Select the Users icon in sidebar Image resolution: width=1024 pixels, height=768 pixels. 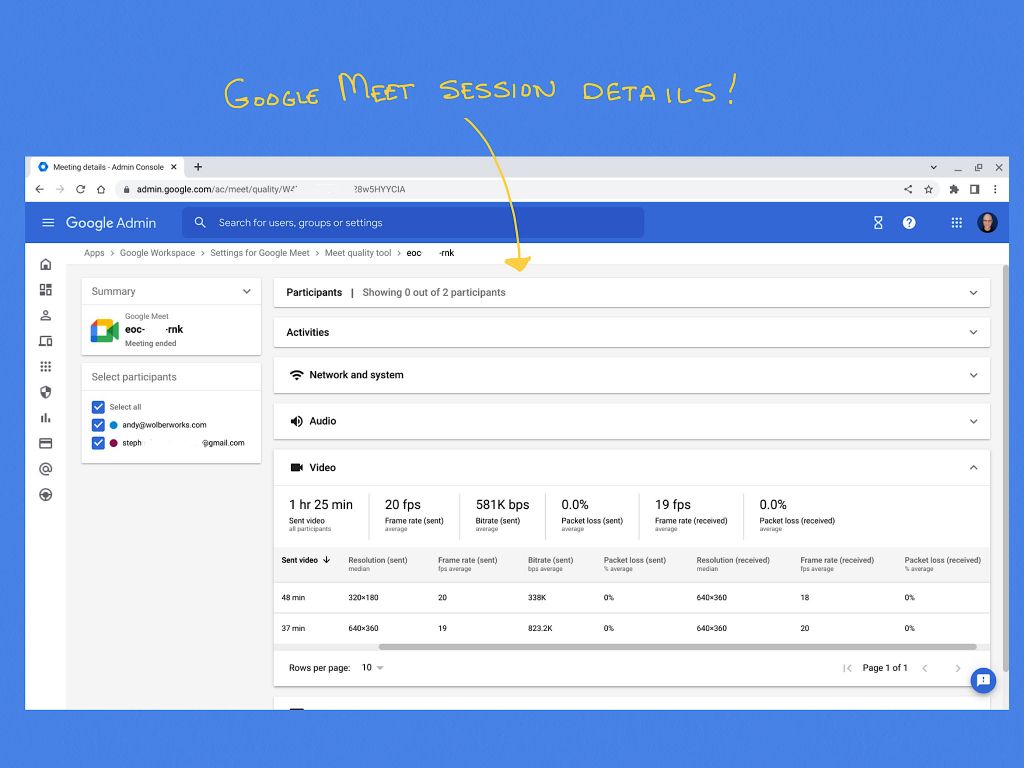(45, 315)
